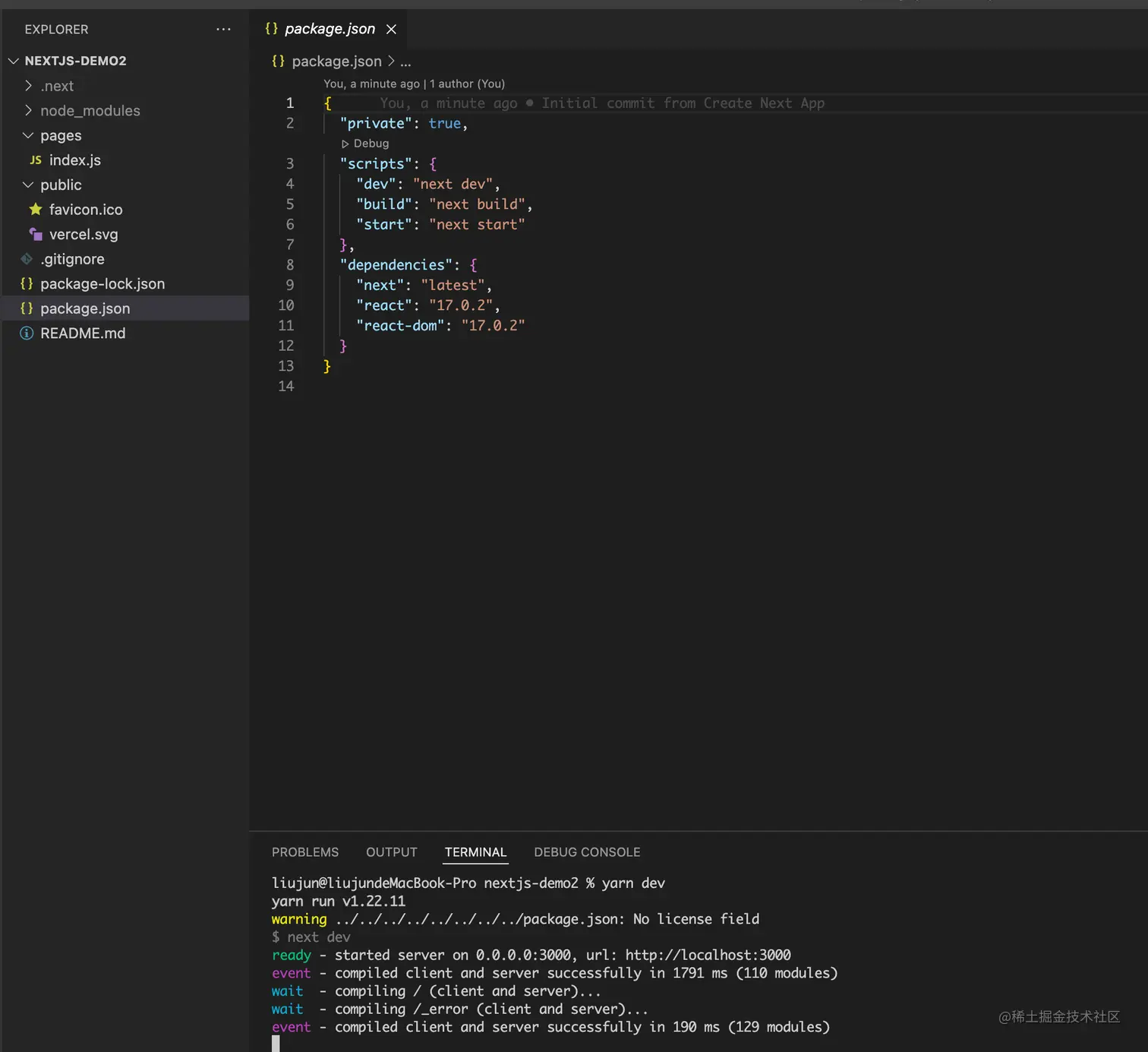Select package.json in the explorer
This screenshot has width=1148, height=1052.
85,308
